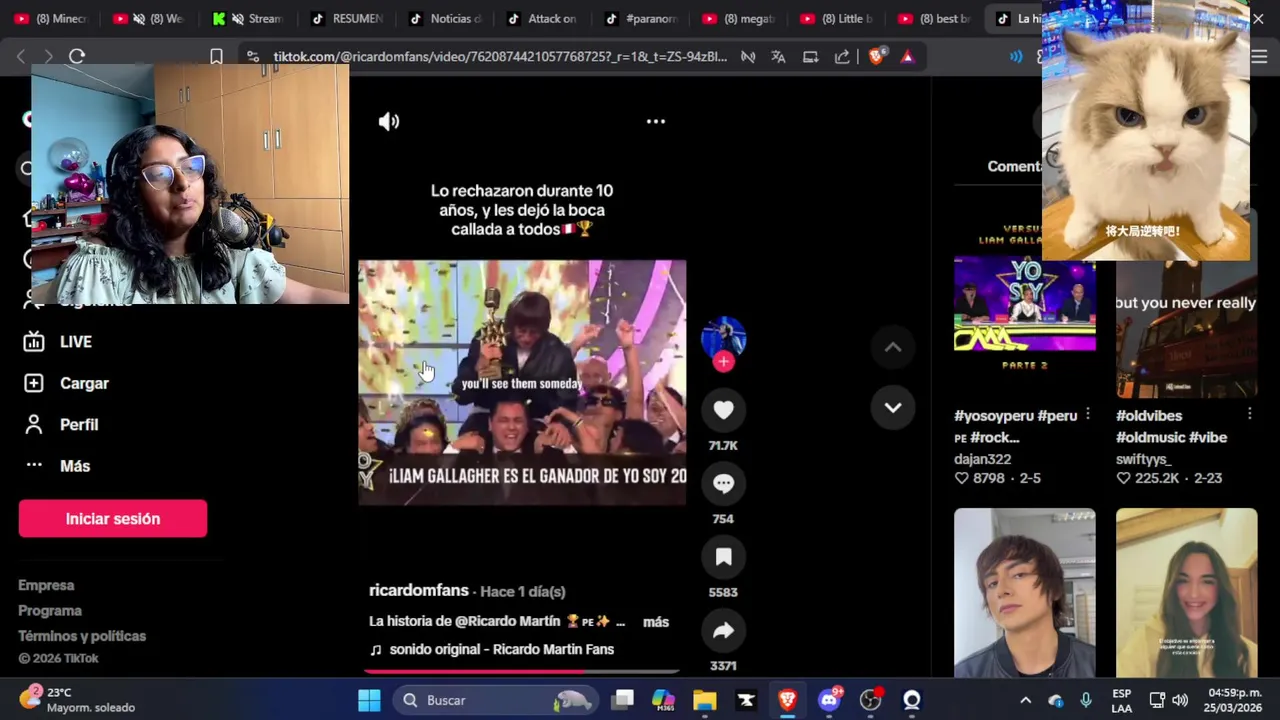
Task: Switch to the '(8) best br' YouTube tab
Action: (x=934, y=18)
